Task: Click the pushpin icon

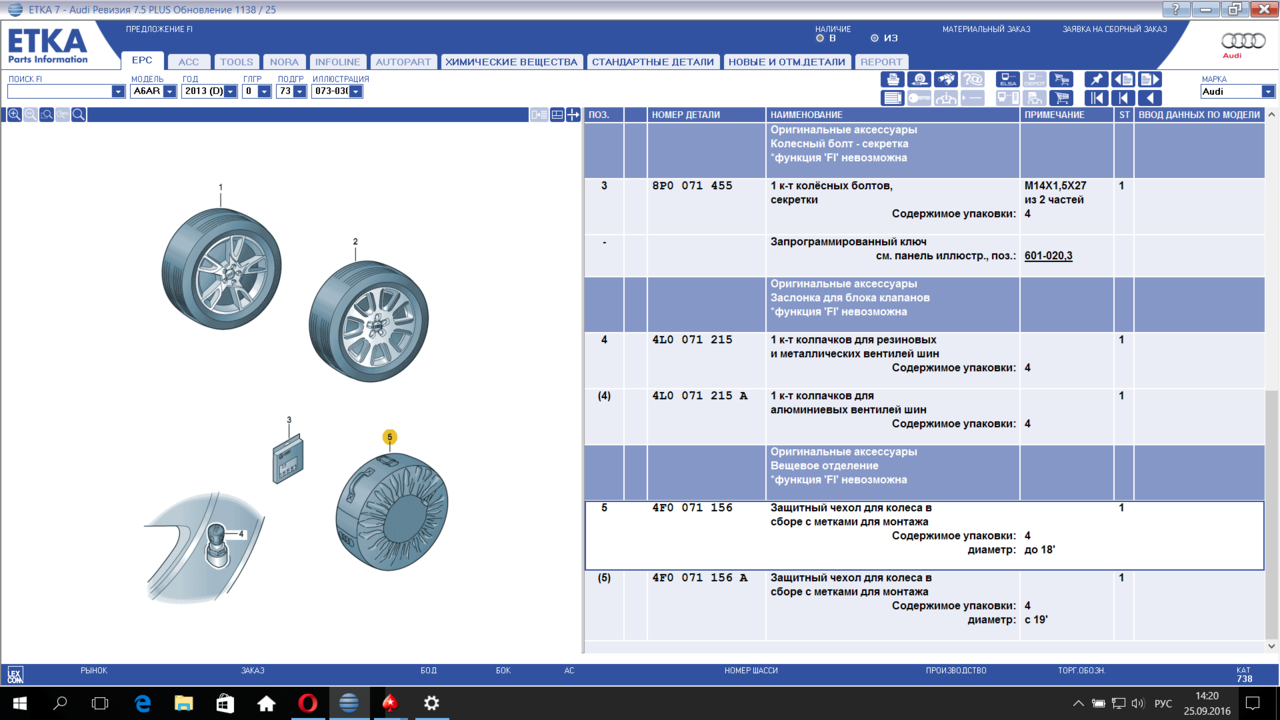Action: click(1097, 79)
